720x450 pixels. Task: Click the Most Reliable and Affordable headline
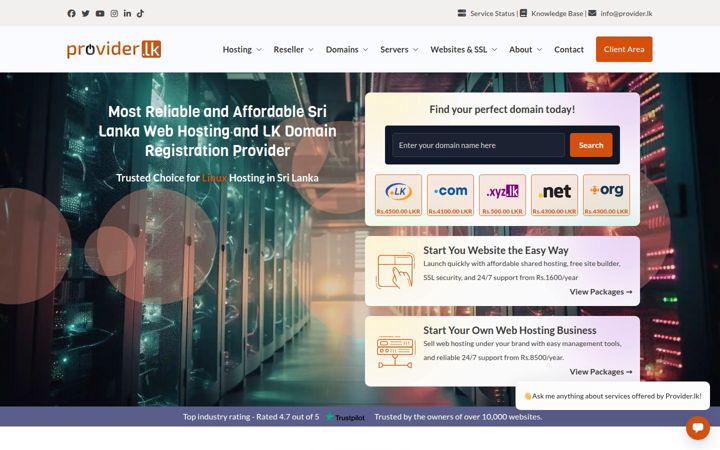[x=217, y=131]
